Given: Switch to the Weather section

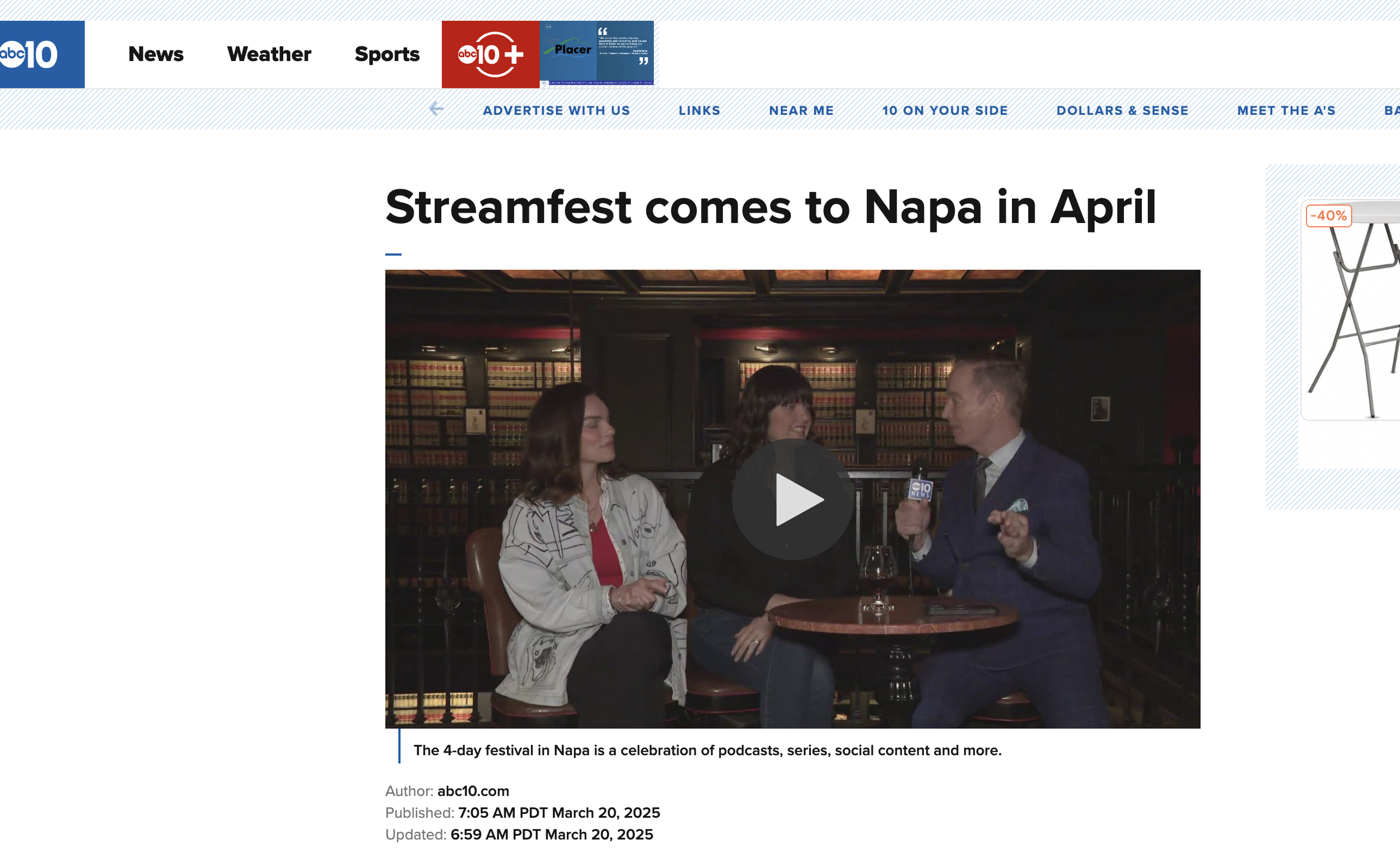Looking at the screenshot, I should tap(269, 54).
